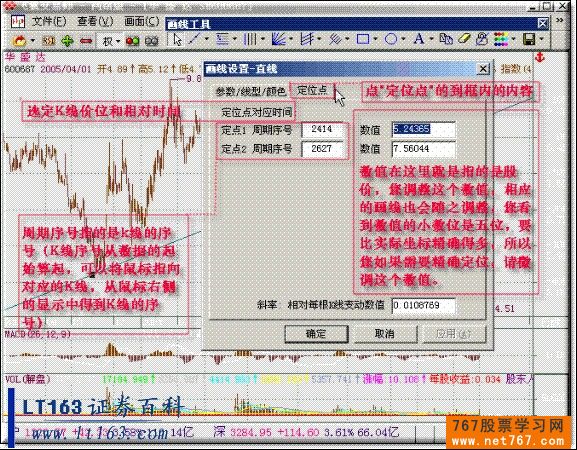Viewport: 577px width, 450px height.
Task: Expand dropdown arrow next to save disk icon
Action: (542, 39)
